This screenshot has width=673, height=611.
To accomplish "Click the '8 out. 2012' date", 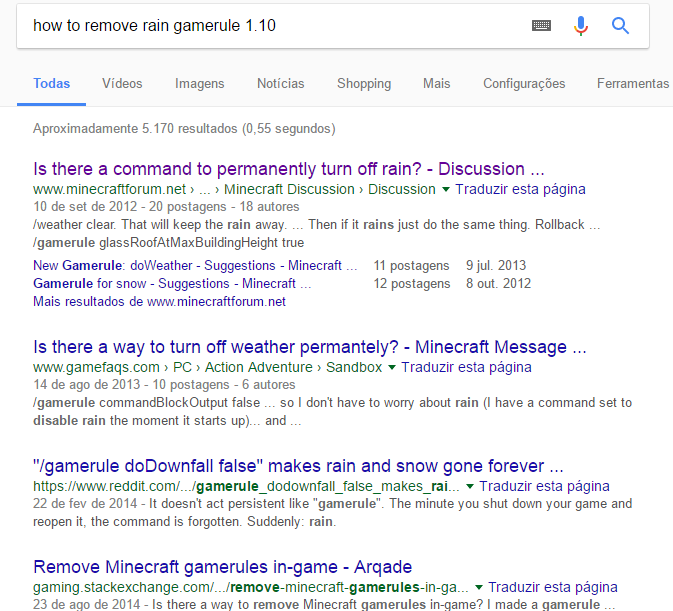I will pyautogui.click(x=499, y=284).
